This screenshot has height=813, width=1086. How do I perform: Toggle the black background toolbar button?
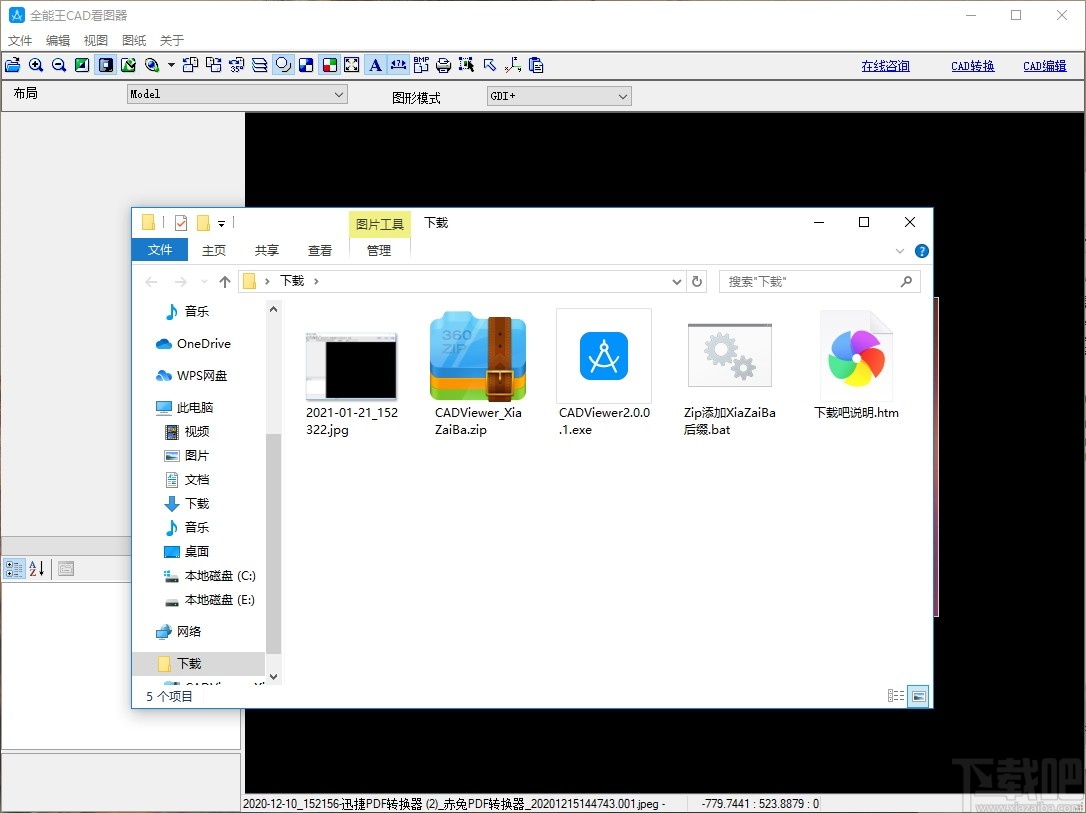(105, 65)
